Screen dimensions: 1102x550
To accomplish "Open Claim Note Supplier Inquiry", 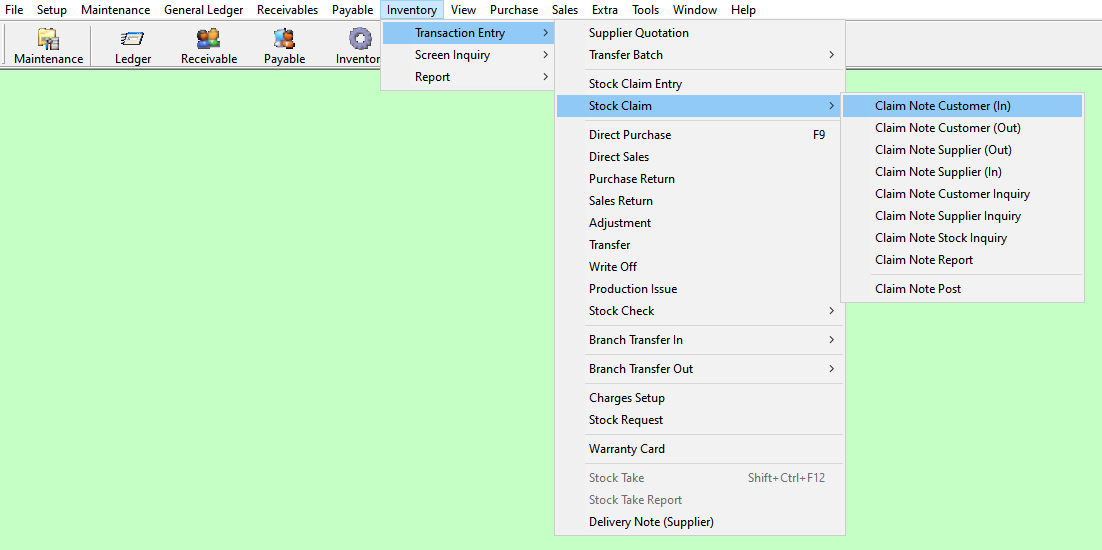I will pos(962,216).
